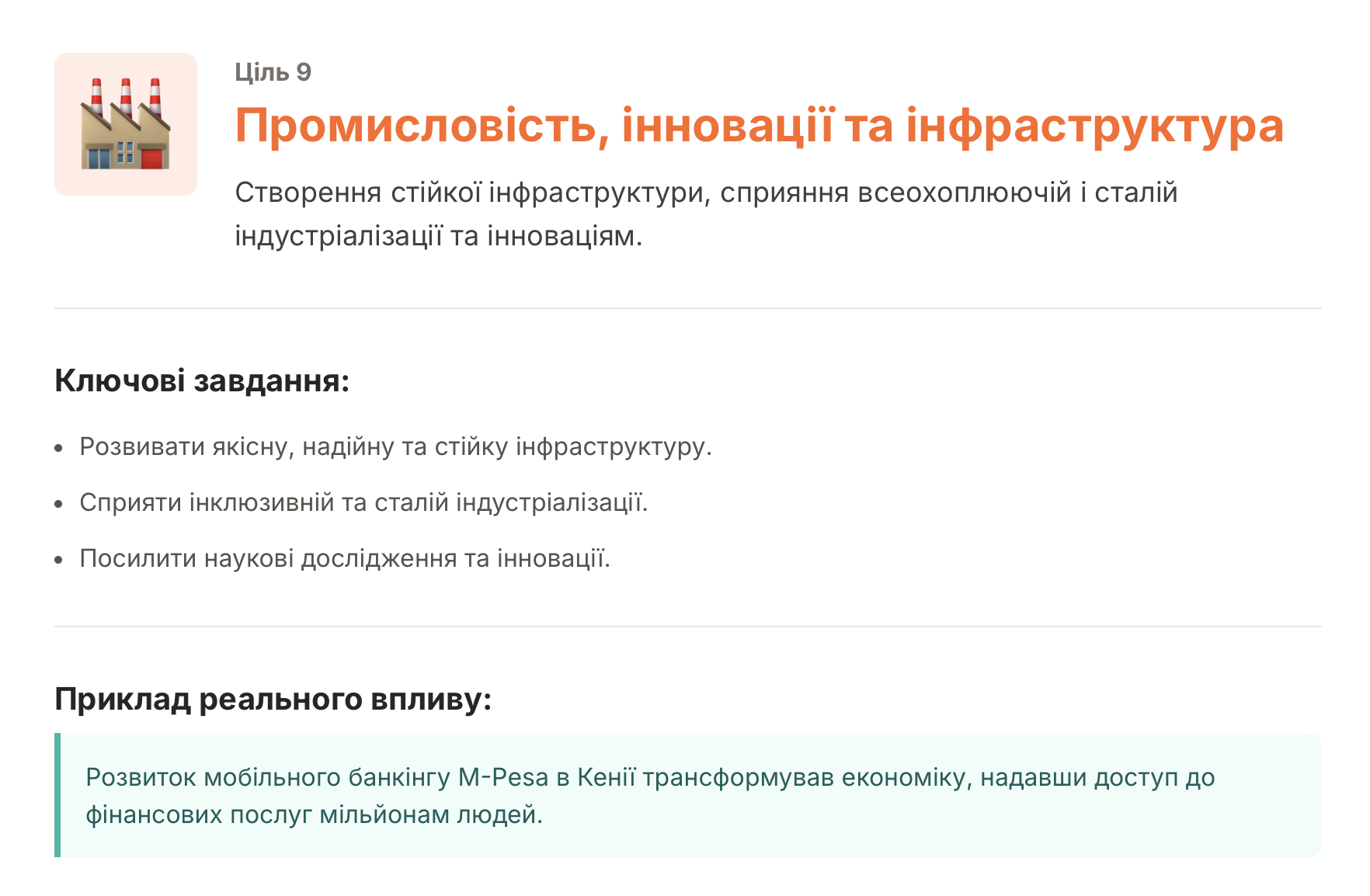Click bullet 'Сприяти інклюзивній та сталій індустріалізації'
Viewport: 1370px width, 896px height.
pyautogui.click(x=363, y=503)
